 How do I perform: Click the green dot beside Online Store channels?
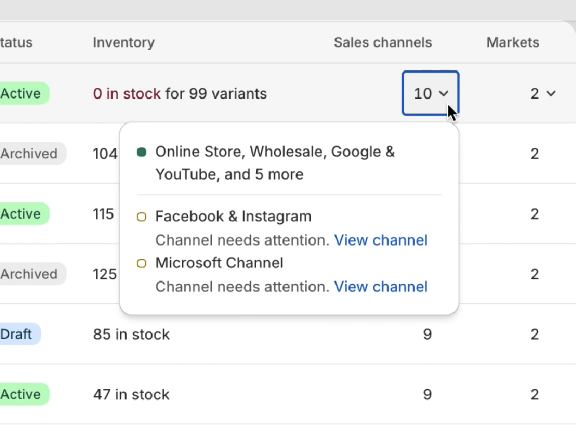pyautogui.click(x=141, y=152)
